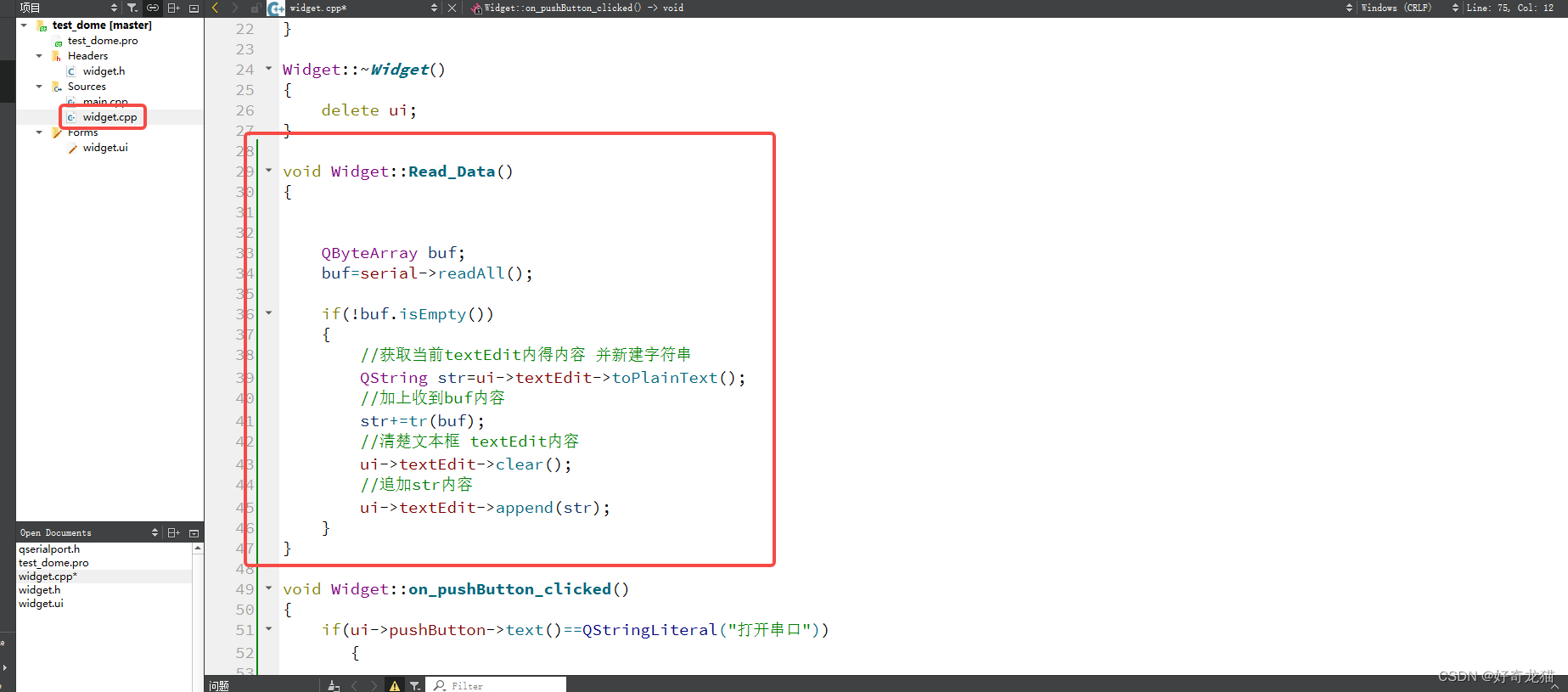Collapse the Sources folder

(39, 87)
